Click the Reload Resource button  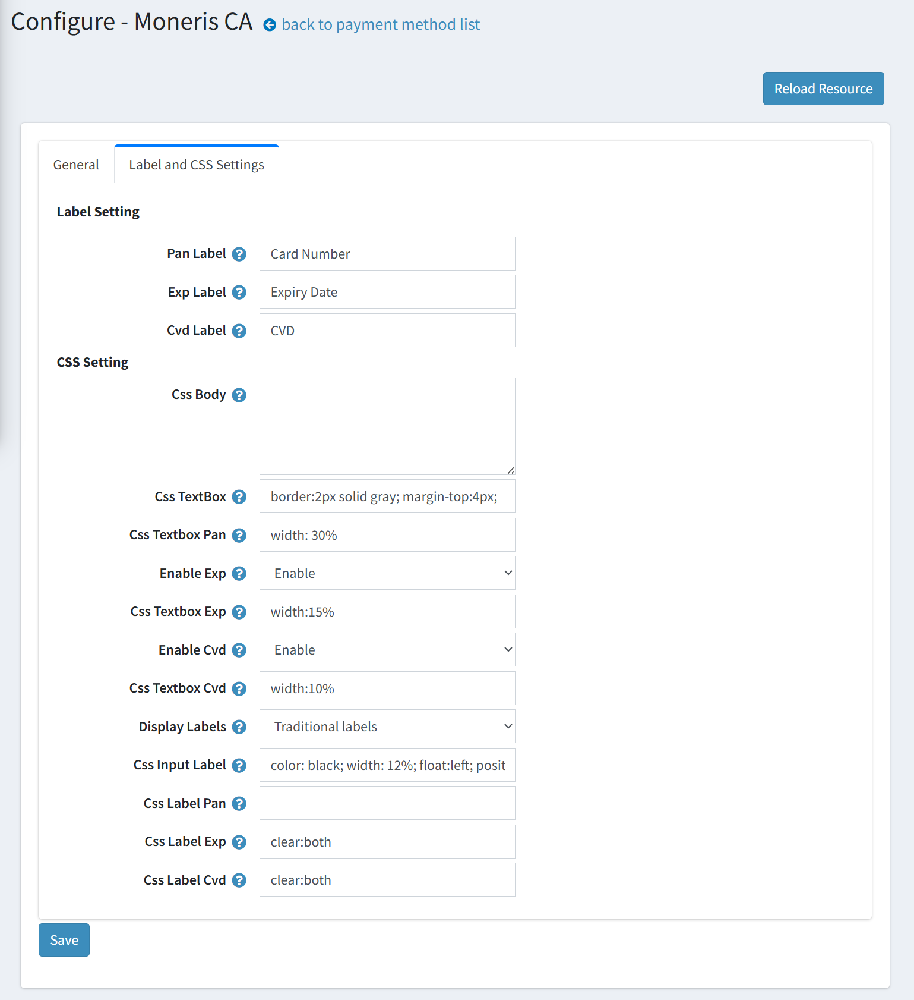[823, 88]
